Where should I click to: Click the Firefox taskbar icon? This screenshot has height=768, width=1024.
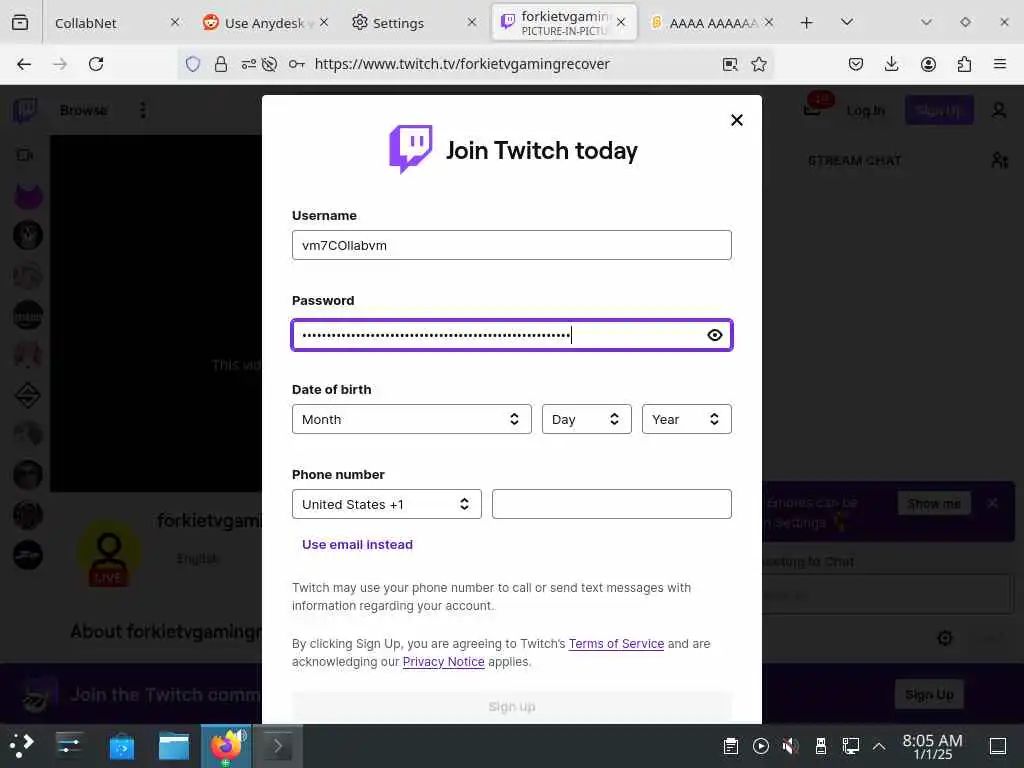coord(226,745)
